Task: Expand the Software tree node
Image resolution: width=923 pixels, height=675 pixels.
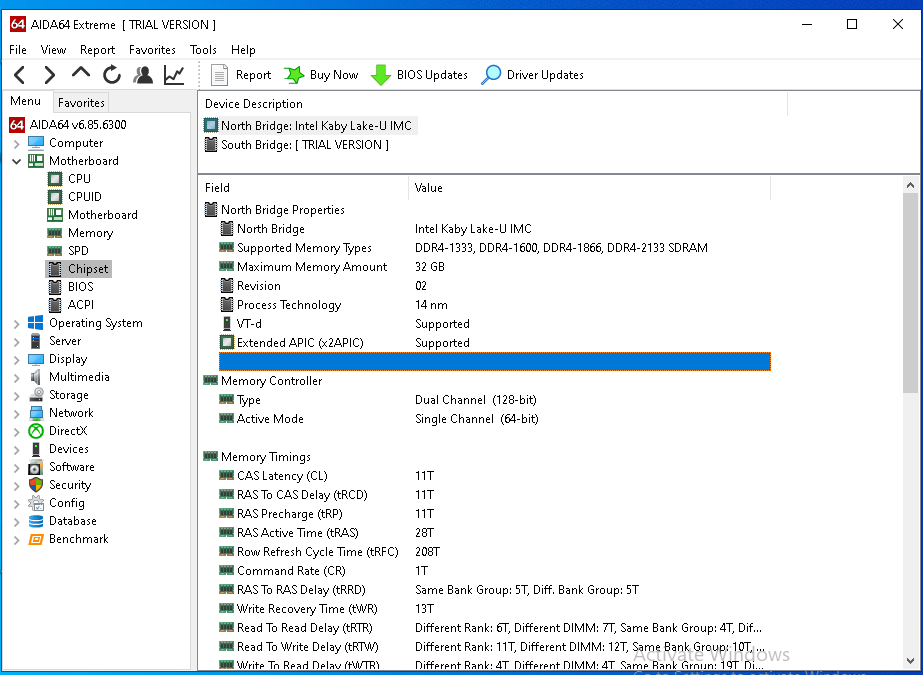Action: [x=16, y=468]
